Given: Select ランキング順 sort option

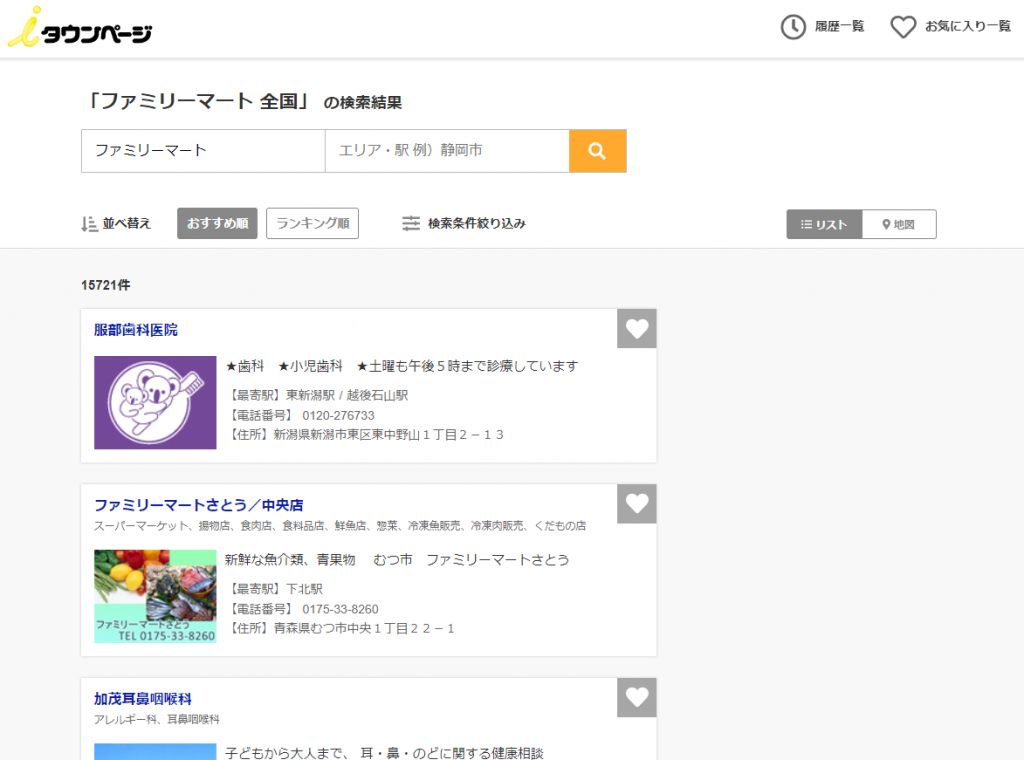Looking at the screenshot, I should tap(312, 223).
